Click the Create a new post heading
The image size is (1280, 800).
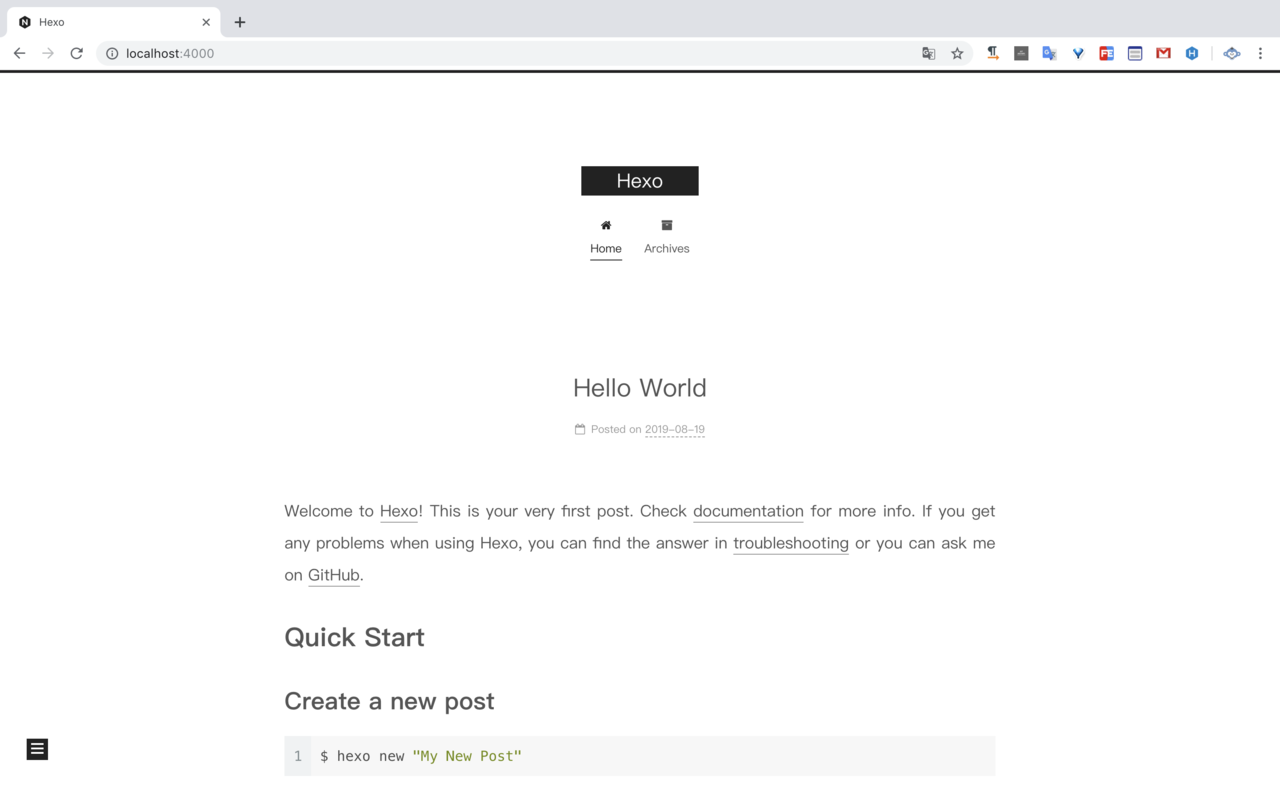tap(389, 701)
